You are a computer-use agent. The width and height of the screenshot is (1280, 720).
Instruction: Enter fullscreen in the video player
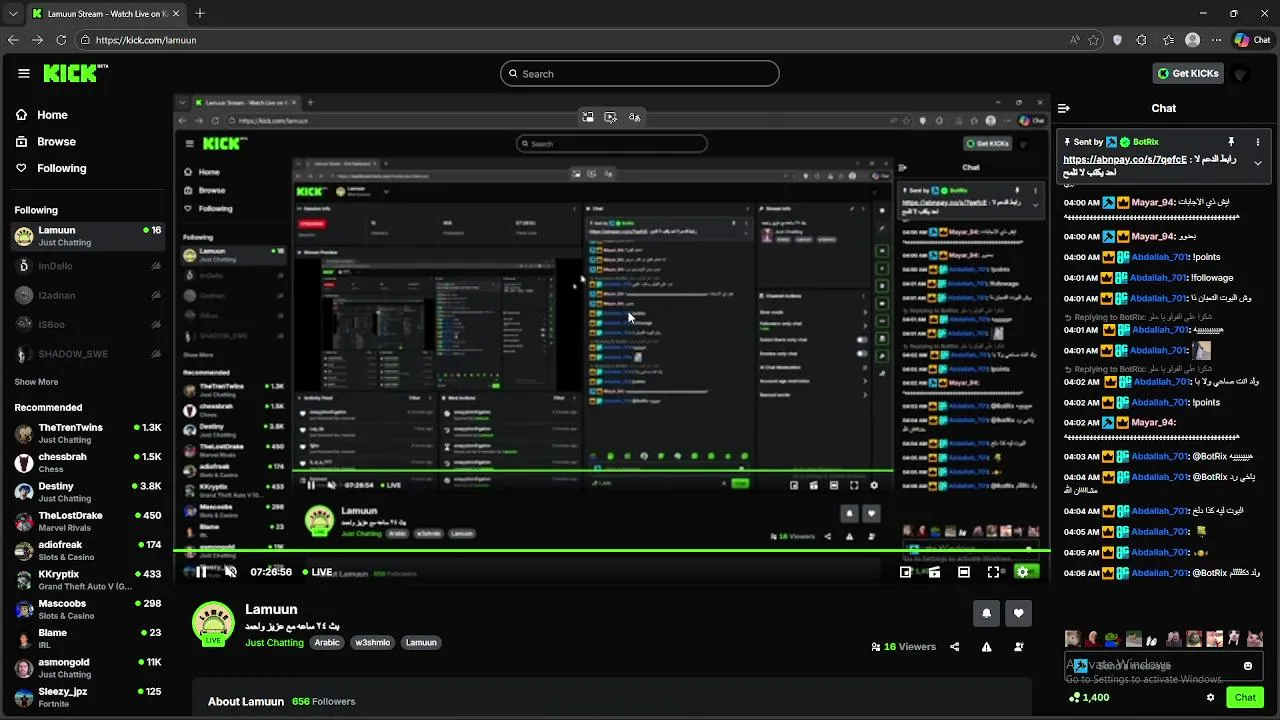(993, 572)
